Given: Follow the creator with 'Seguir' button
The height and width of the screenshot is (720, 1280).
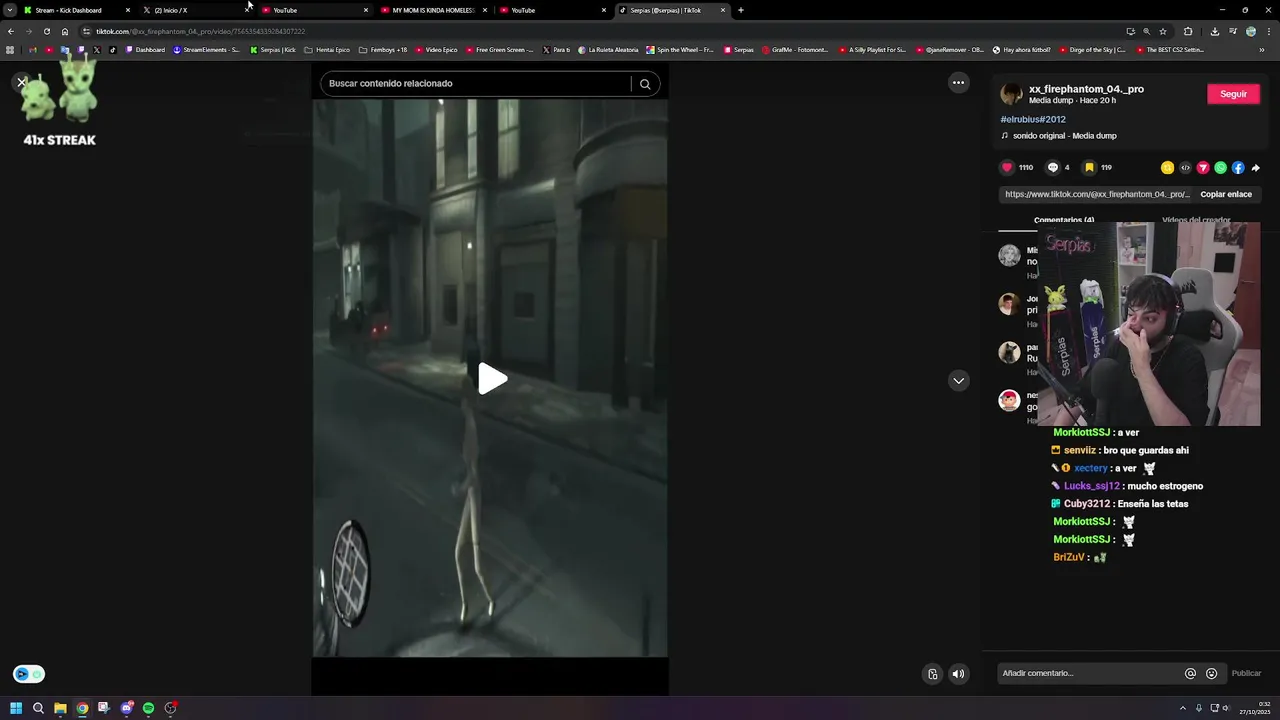Looking at the screenshot, I should (x=1233, y=94).
